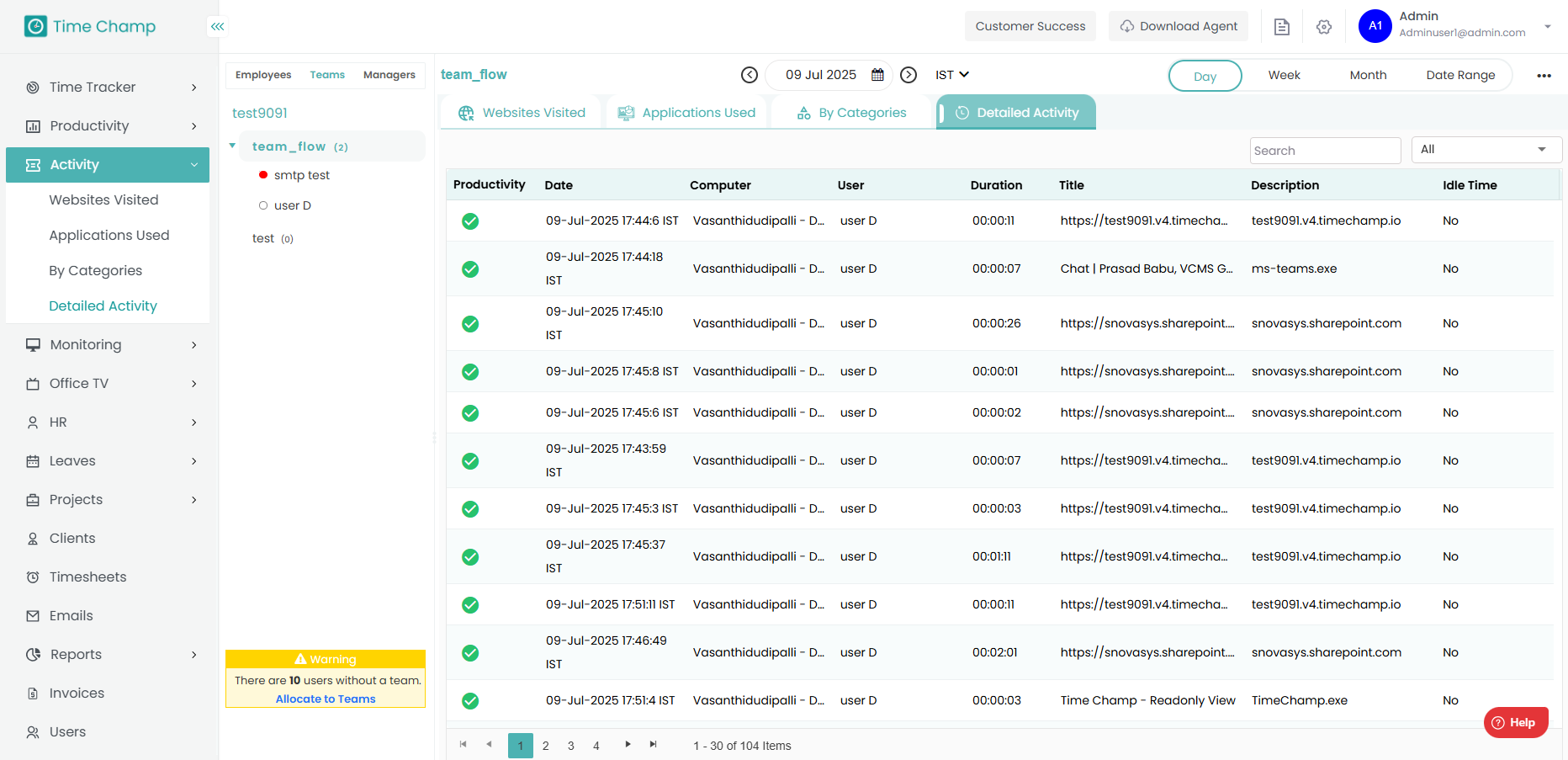Switch to Date Range view
This screenshot has width=1568, height=760.
pyautogui.click(x=1460, y=76)
